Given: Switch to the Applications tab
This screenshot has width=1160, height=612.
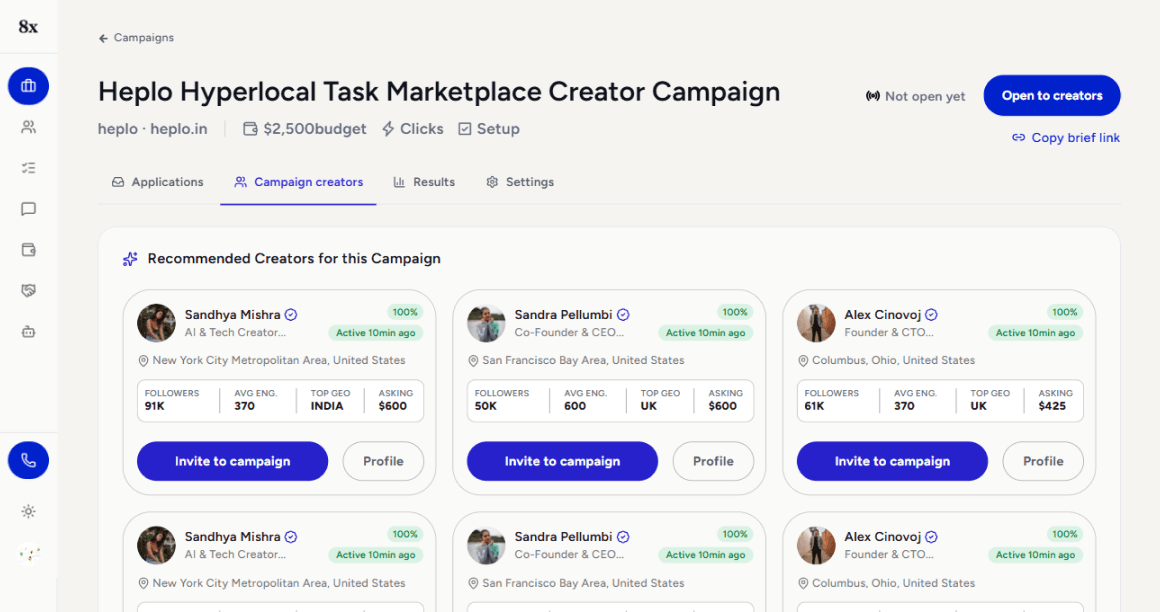Looking at the screenshot, I should (x=158, y=182).
